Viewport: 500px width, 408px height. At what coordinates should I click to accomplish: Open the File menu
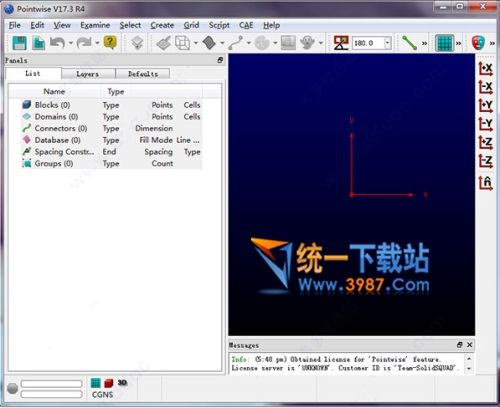coord(15,25)
